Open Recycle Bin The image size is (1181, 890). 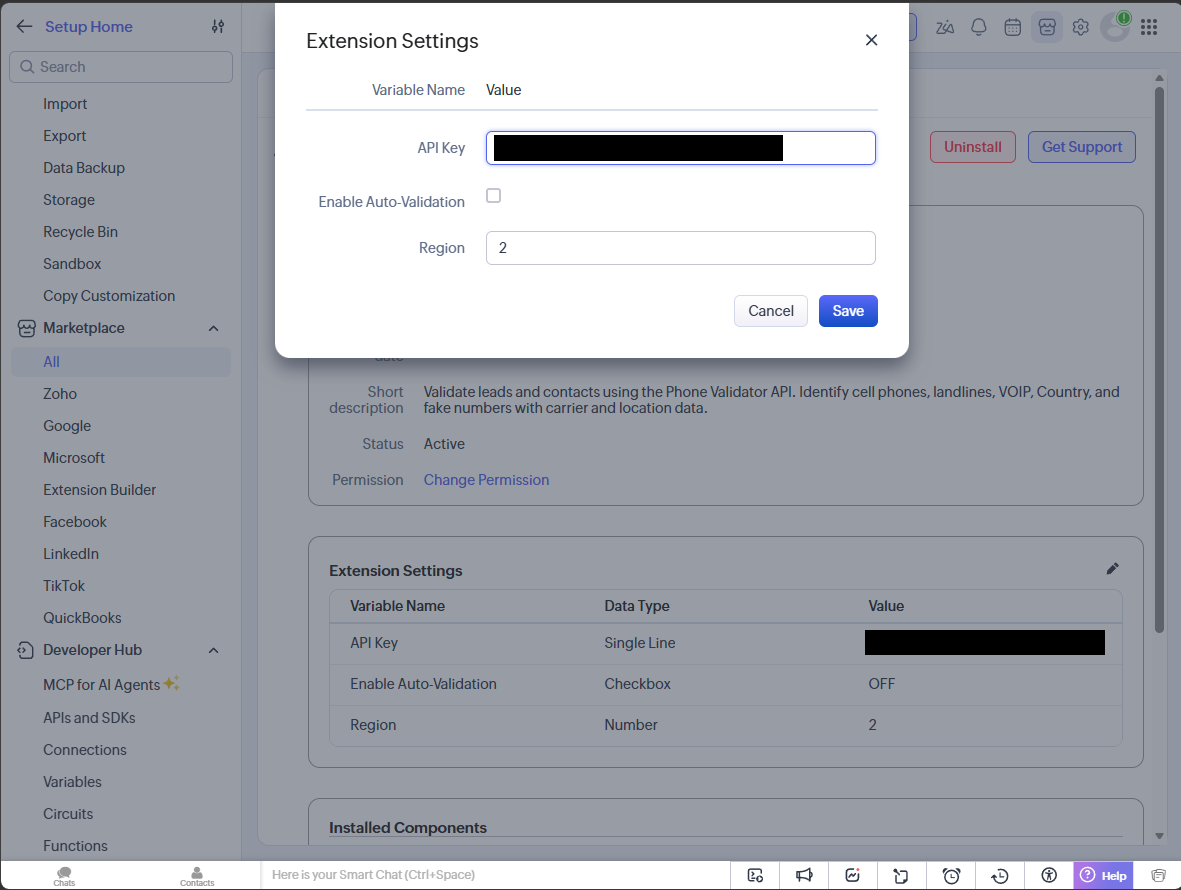click(80, 232)
